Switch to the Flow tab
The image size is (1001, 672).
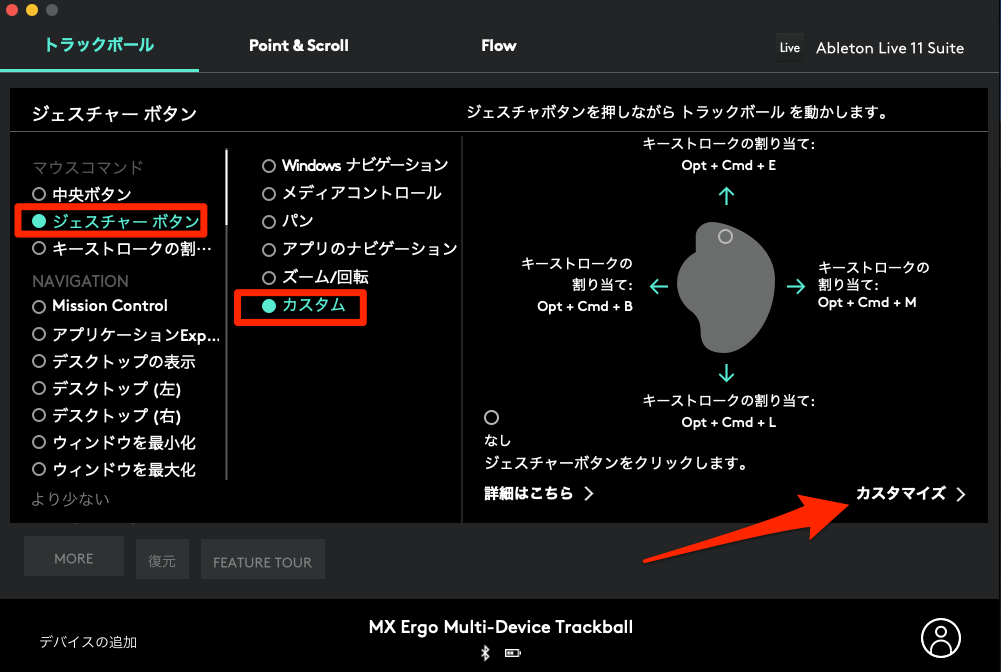coord(498,46)
